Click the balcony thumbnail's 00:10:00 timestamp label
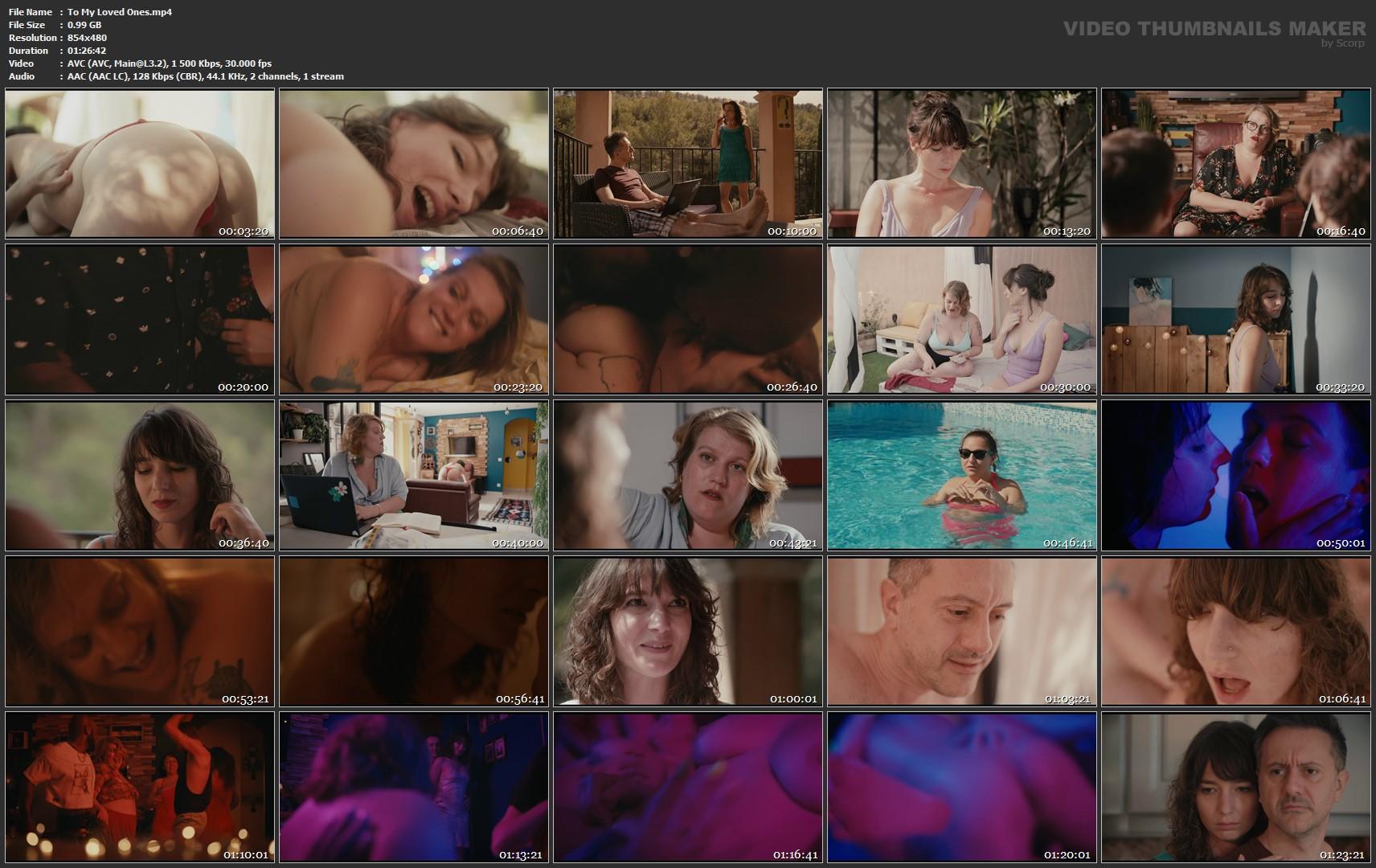1376x868 pixels. (791, 231)
